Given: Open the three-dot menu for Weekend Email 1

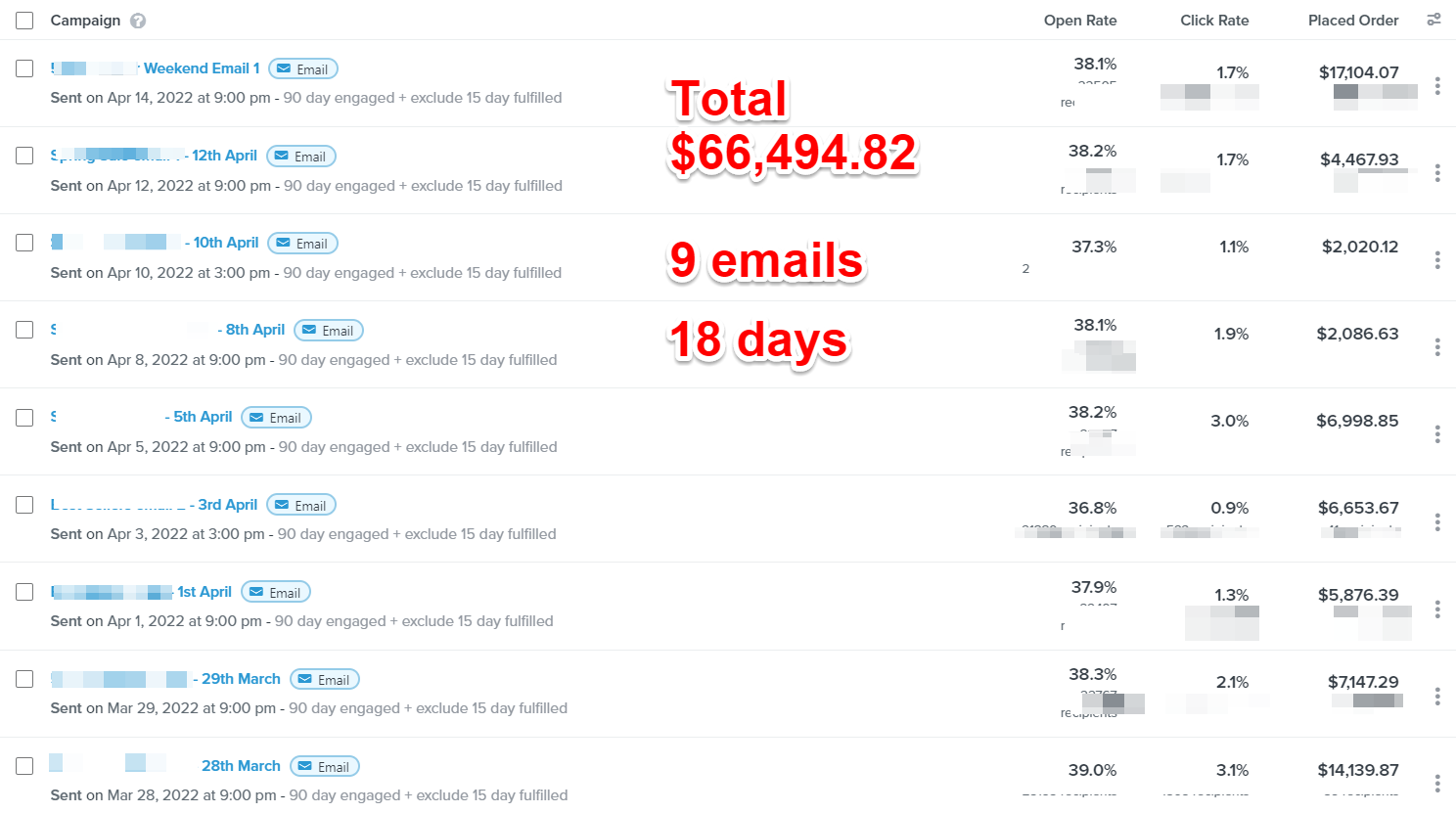Looking at the screenshot, I should [1436, 86].
